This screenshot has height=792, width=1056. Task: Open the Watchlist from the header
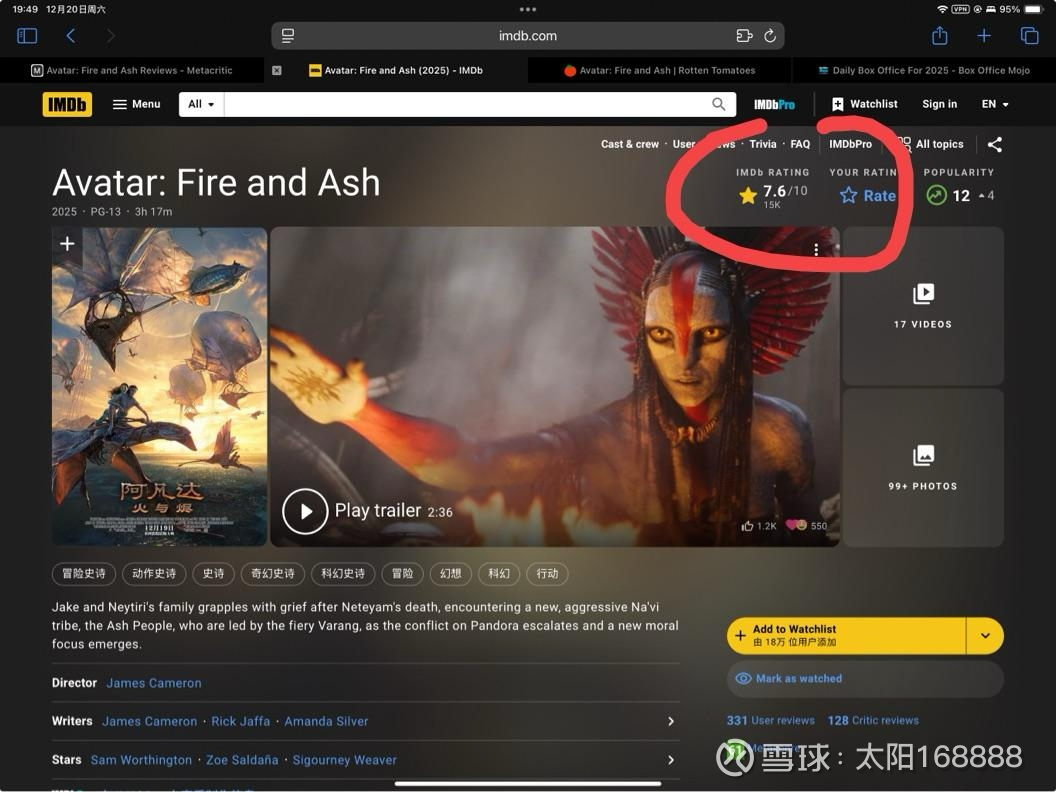click(865, 104)
